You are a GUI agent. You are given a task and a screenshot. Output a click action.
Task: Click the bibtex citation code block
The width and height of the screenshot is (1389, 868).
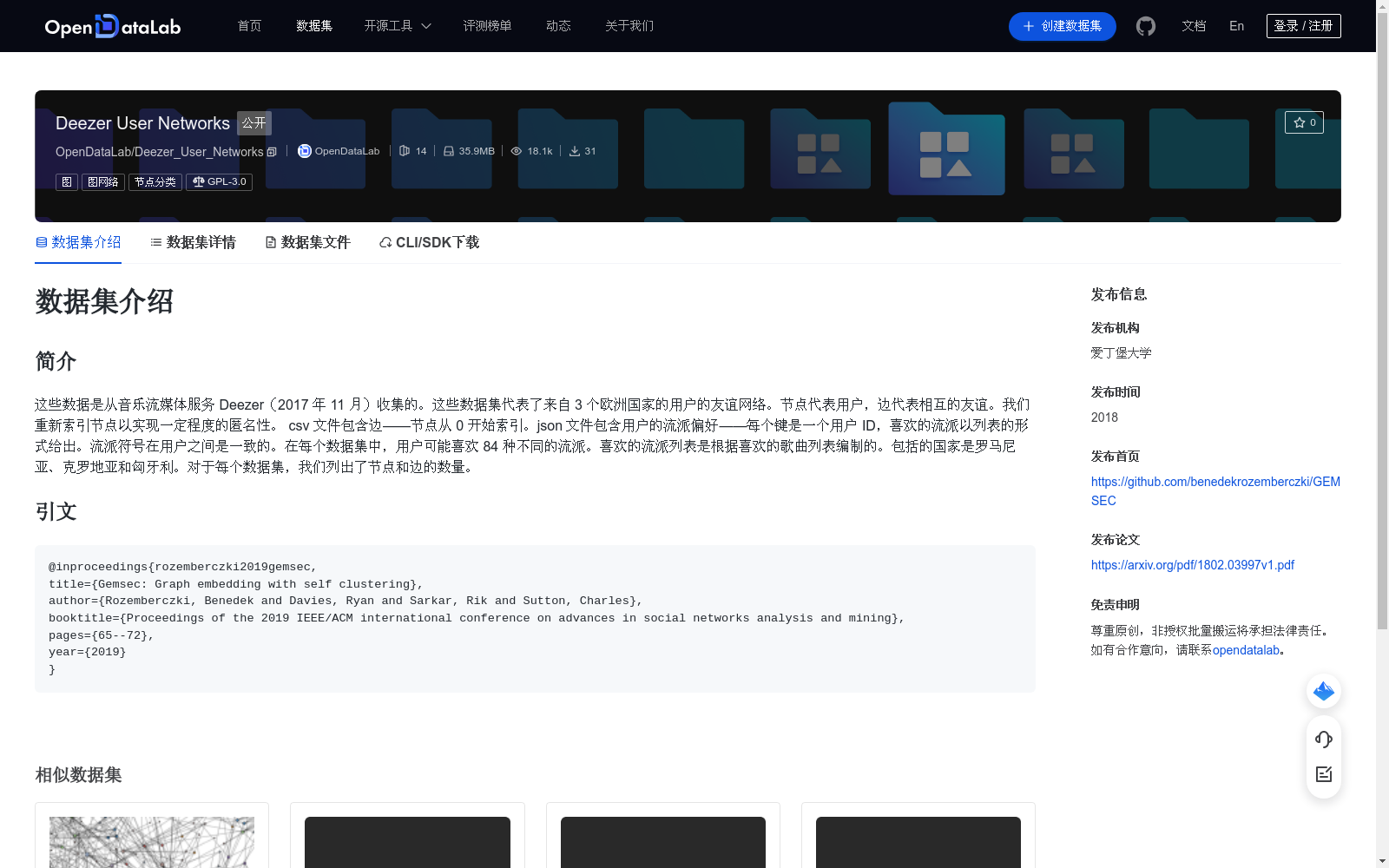(535, 619)
